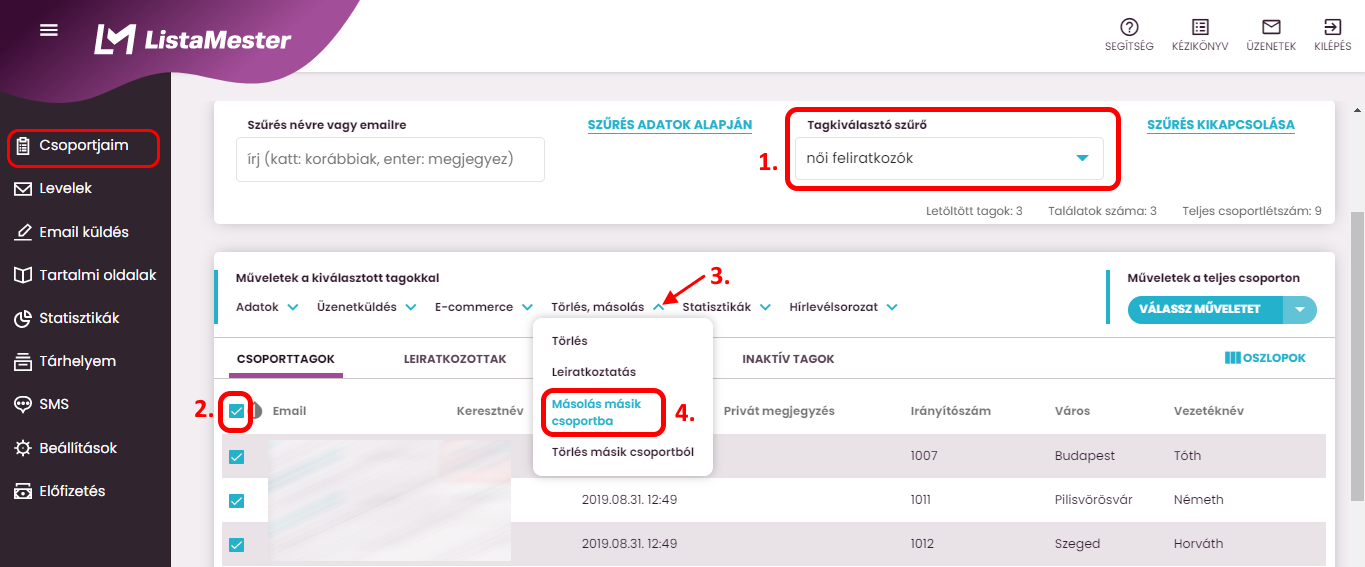1365x567 pixels.
Task: Sort by the Vezetéknév column header
Action: pyautogui.click(x=1209, y=411)
